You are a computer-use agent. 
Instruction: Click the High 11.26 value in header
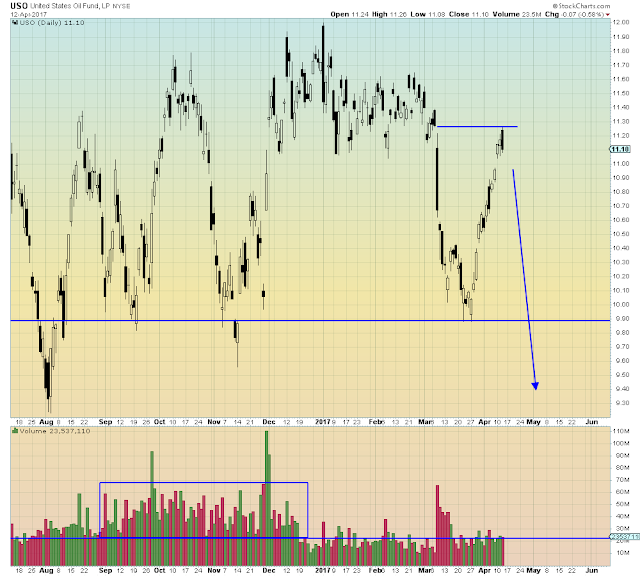[x=389, y=14]
